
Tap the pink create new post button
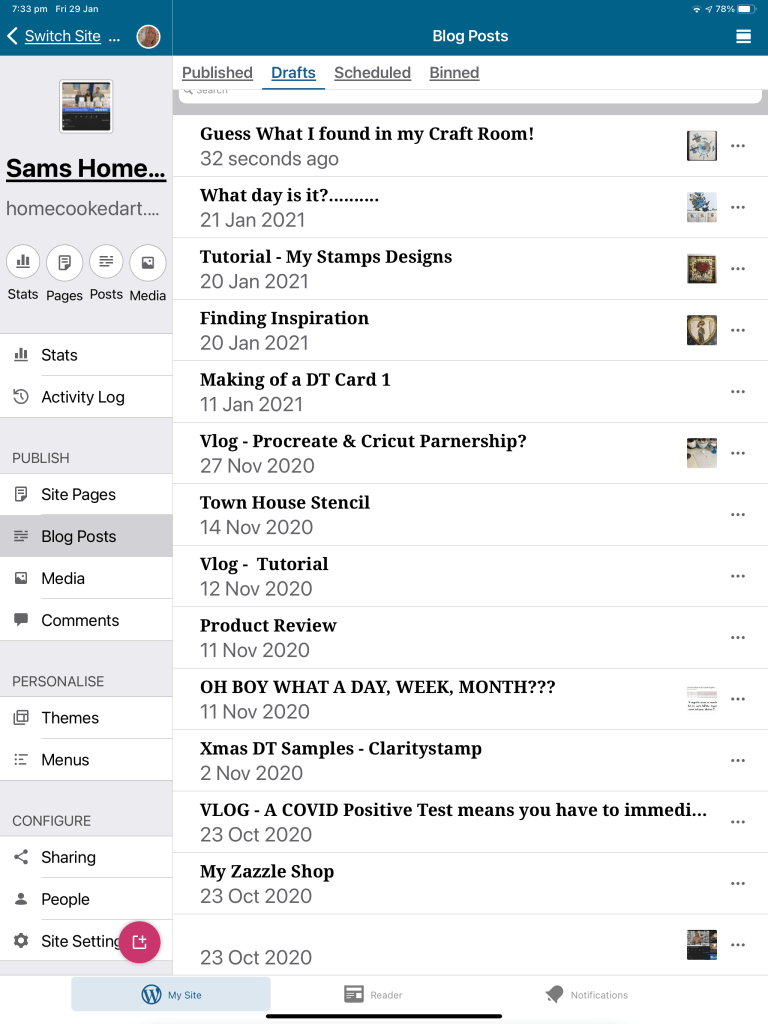pyautogui.click(x=139, y=941)
